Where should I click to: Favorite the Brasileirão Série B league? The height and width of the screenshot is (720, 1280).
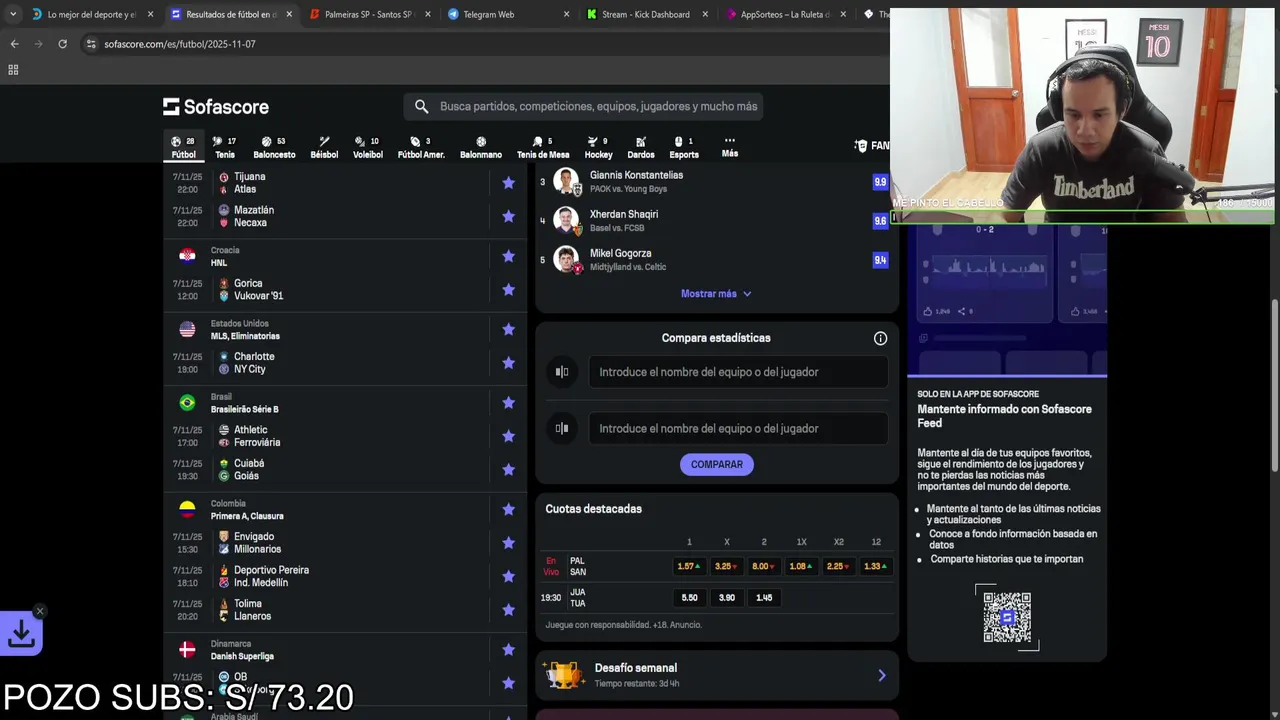pyautogui.click(x=508, y=402)
